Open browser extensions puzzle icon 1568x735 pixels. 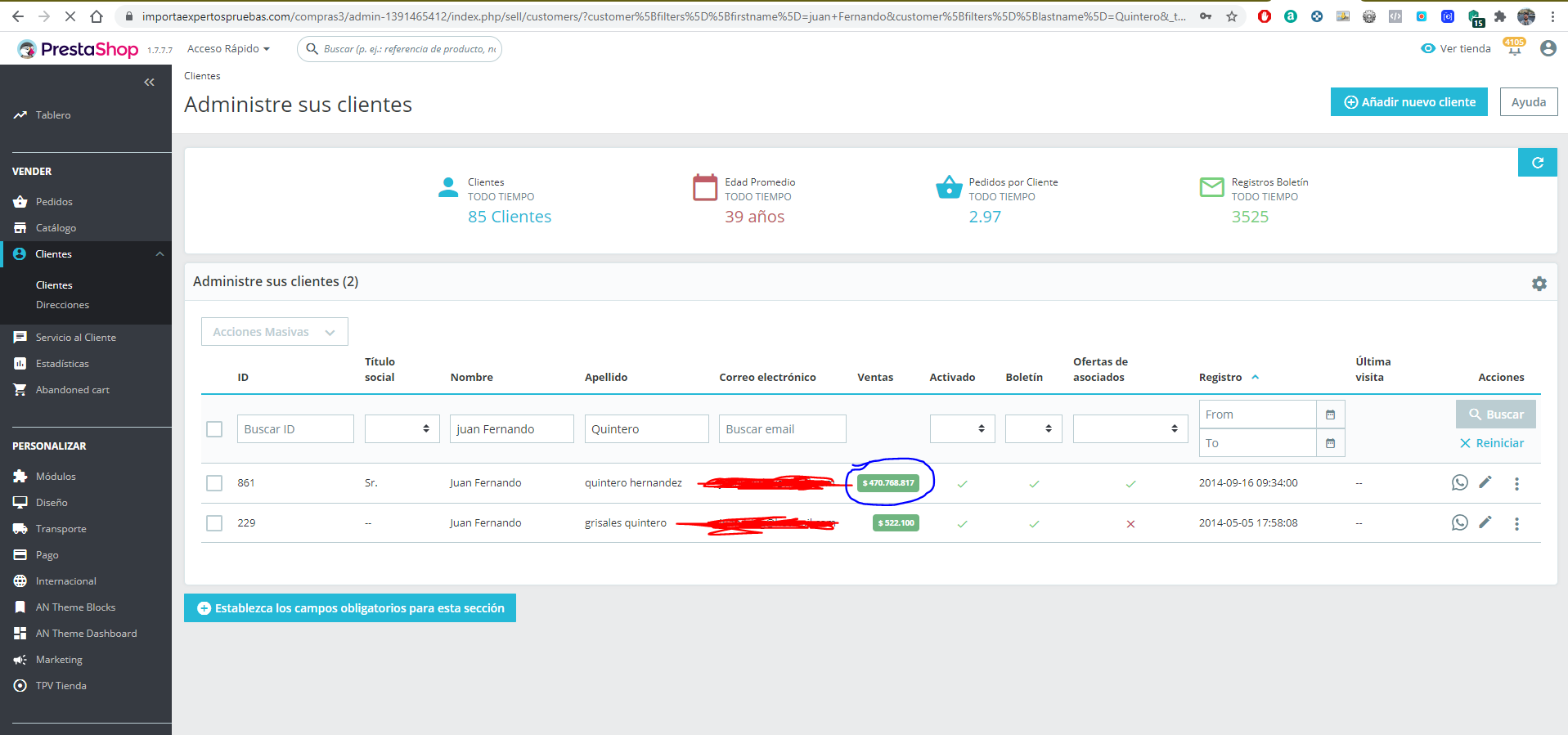[x=1500, y=16]
